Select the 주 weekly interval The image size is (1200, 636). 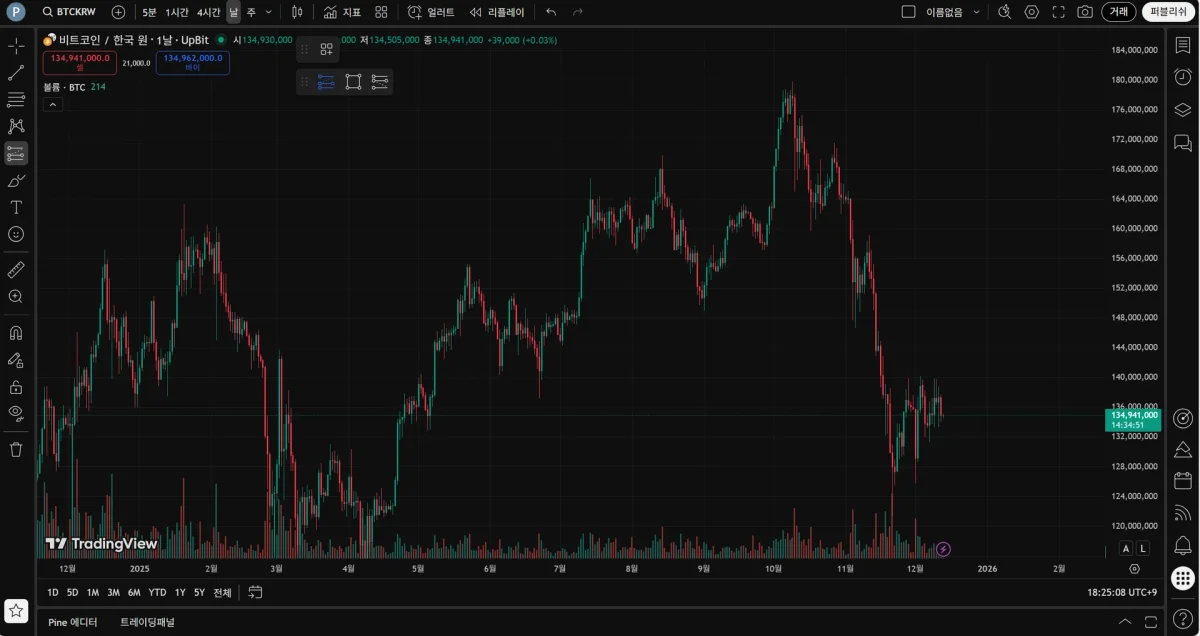pyautogui.click(x=251, y=12)
